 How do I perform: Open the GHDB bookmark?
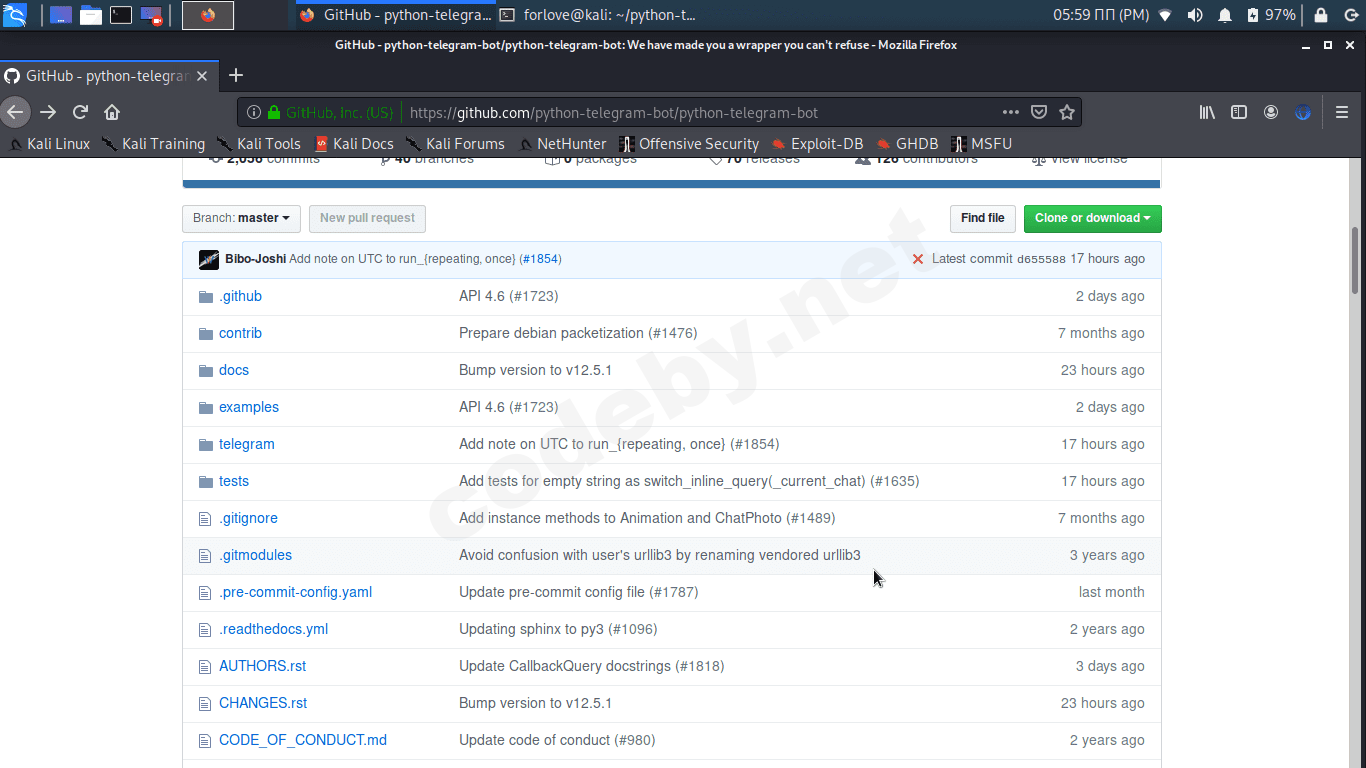click(907, 144)
